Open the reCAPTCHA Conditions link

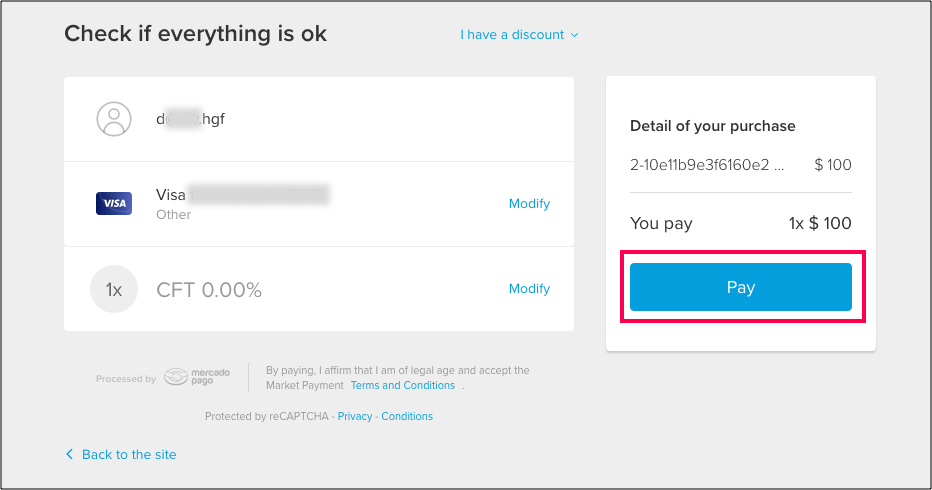407,416
